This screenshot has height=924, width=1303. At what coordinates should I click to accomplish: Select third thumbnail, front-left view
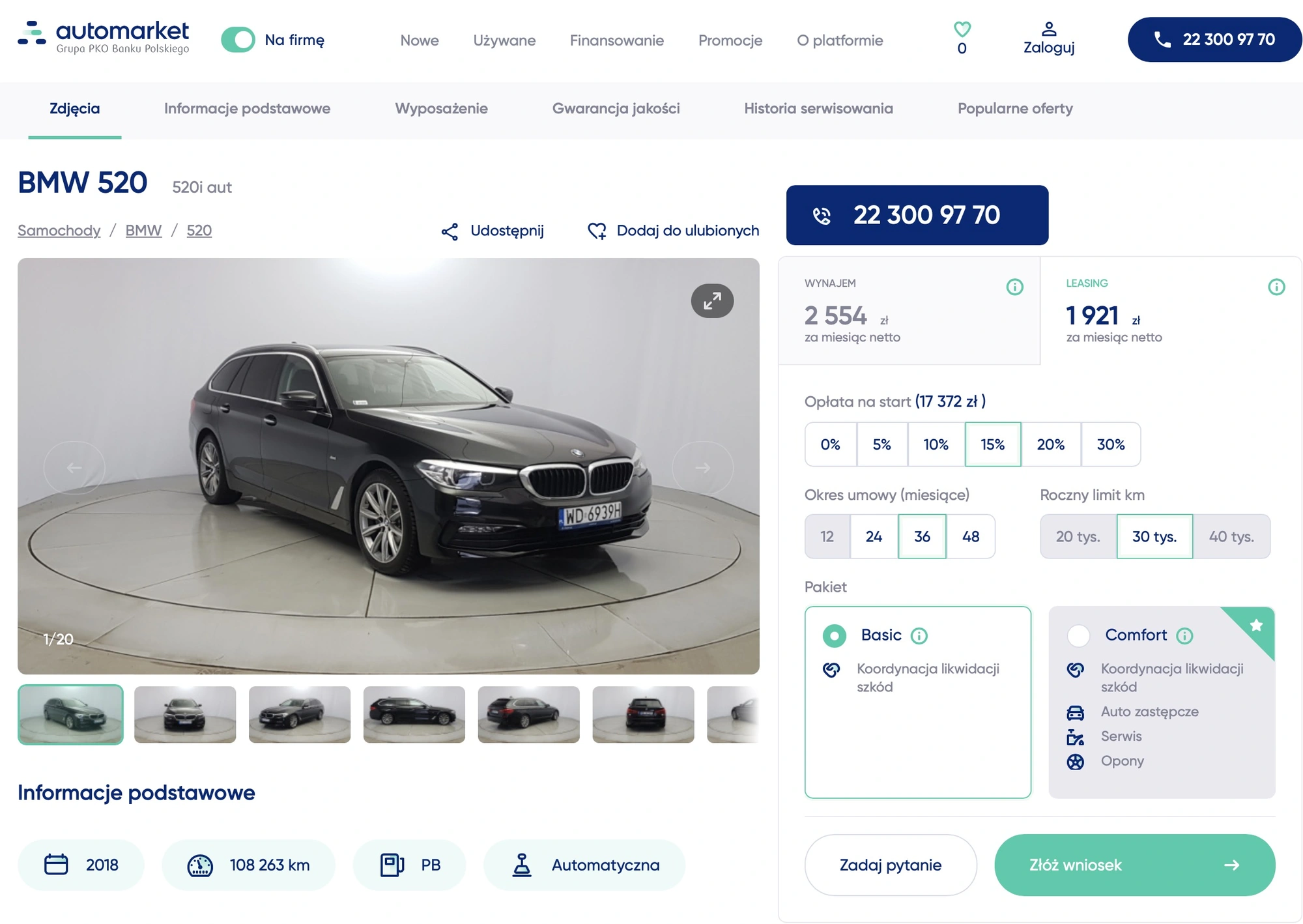point(300,714)
